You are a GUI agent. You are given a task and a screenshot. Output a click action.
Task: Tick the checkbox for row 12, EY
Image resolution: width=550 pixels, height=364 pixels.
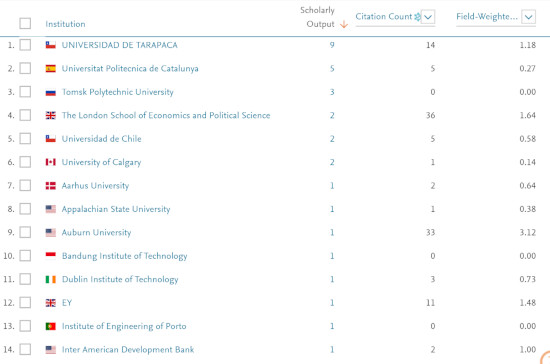coord(25,303)
